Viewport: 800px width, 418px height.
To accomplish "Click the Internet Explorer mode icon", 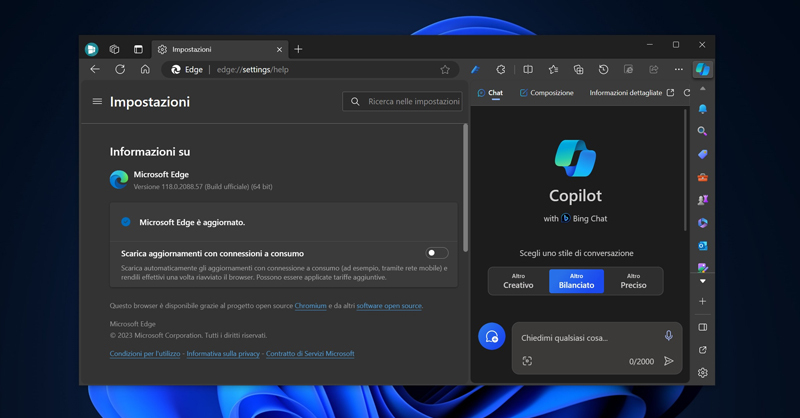I will [x=629, y=69].
